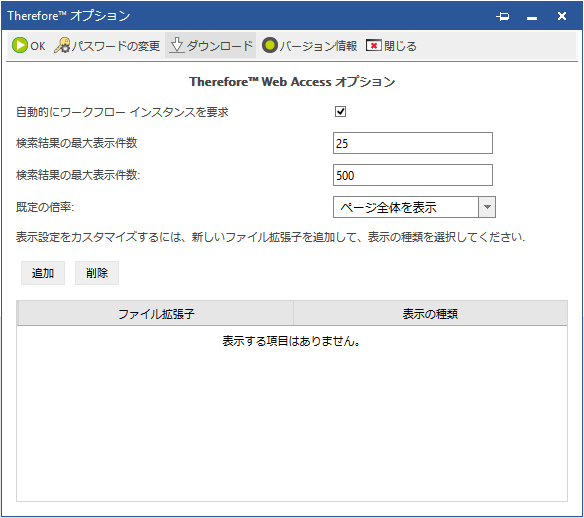The width and height of the screenshot is (584, 518).
Task: Click the 既定の倍率 label
Action: point(45,207)
